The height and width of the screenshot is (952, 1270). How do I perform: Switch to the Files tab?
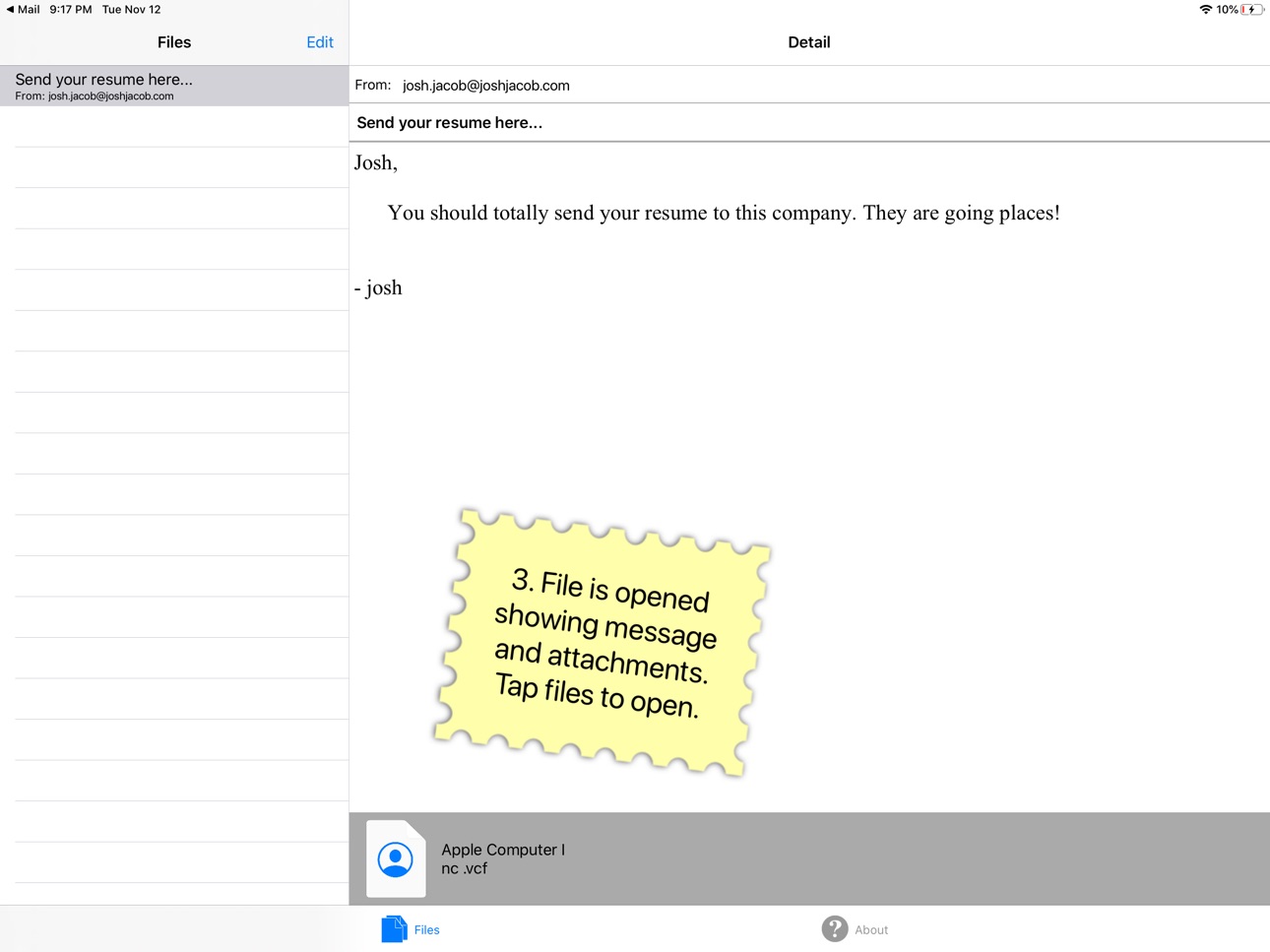pyautogui.click(x=411, y=929)
